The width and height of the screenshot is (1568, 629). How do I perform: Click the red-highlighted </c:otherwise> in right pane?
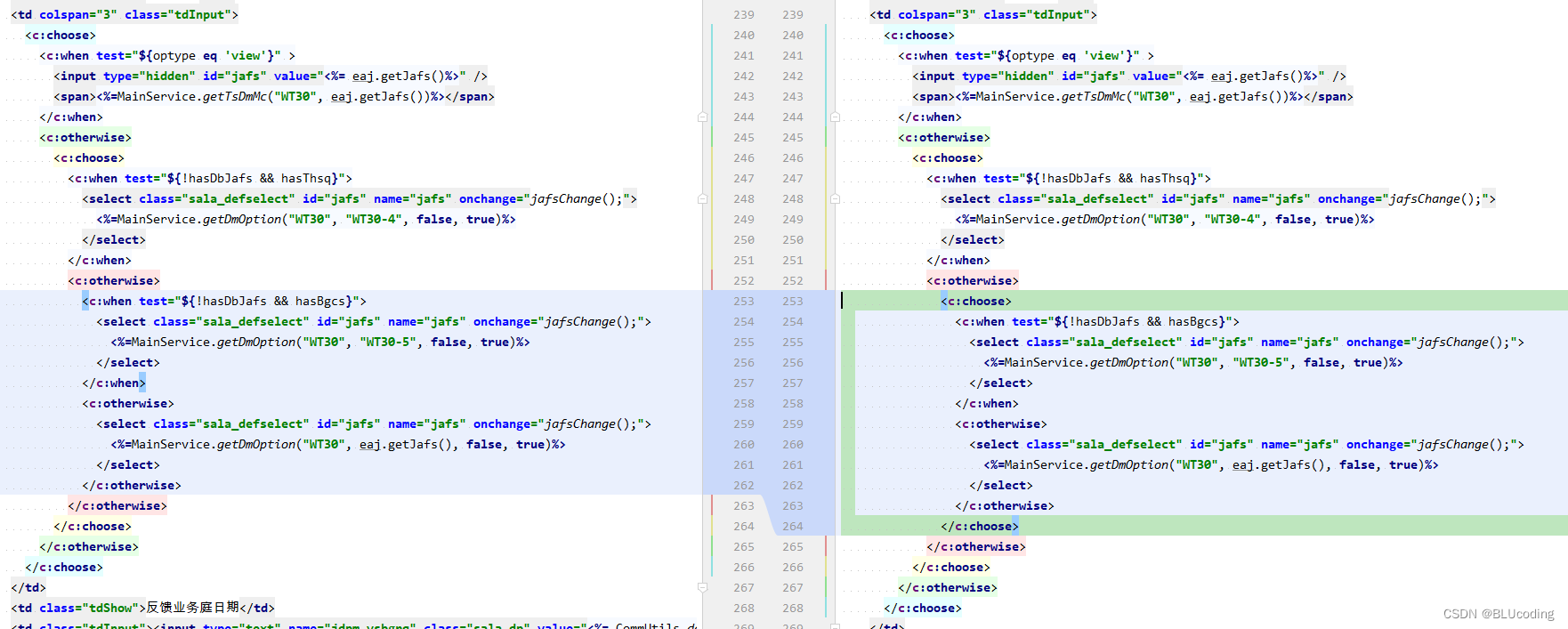point(976,546)
